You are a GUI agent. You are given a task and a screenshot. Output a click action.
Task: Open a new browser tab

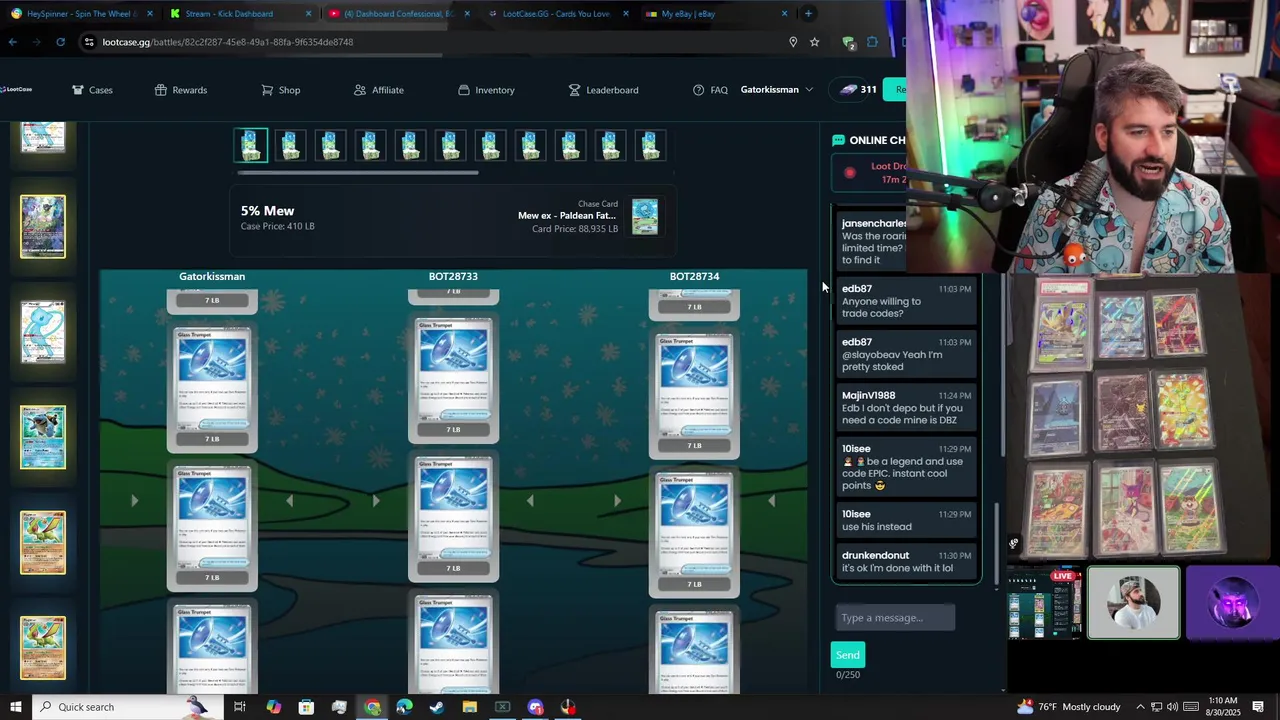pyautogui.click(x=808, y=14)
